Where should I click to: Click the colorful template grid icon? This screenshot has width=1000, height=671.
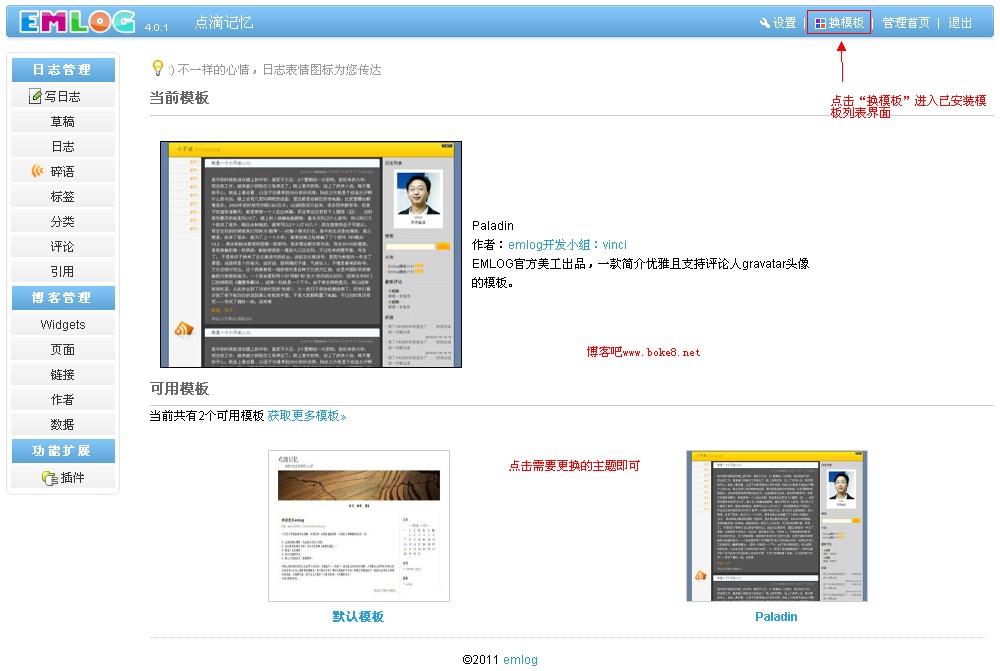pos(820,23)
